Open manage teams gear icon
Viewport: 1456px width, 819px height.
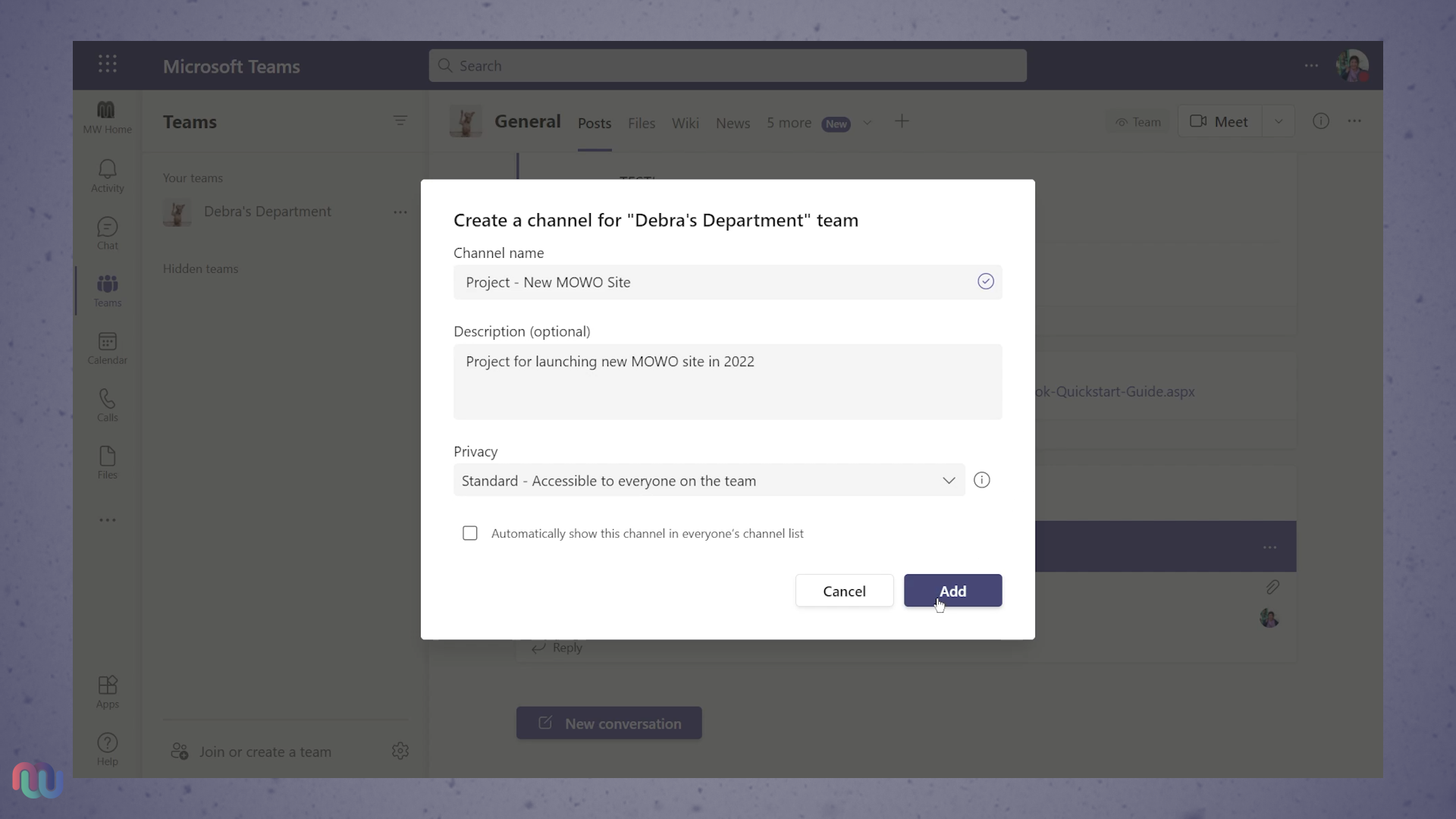pos(400,751)
